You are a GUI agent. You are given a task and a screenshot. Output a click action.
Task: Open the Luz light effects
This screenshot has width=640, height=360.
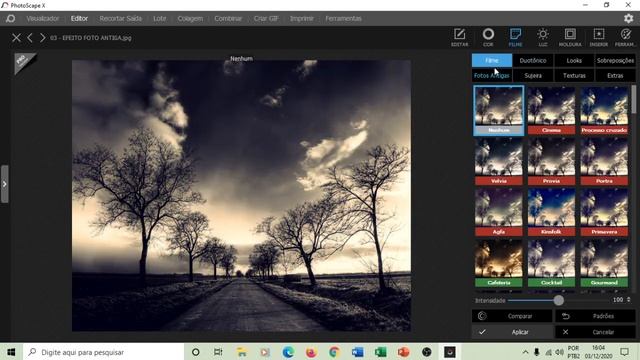543,37
